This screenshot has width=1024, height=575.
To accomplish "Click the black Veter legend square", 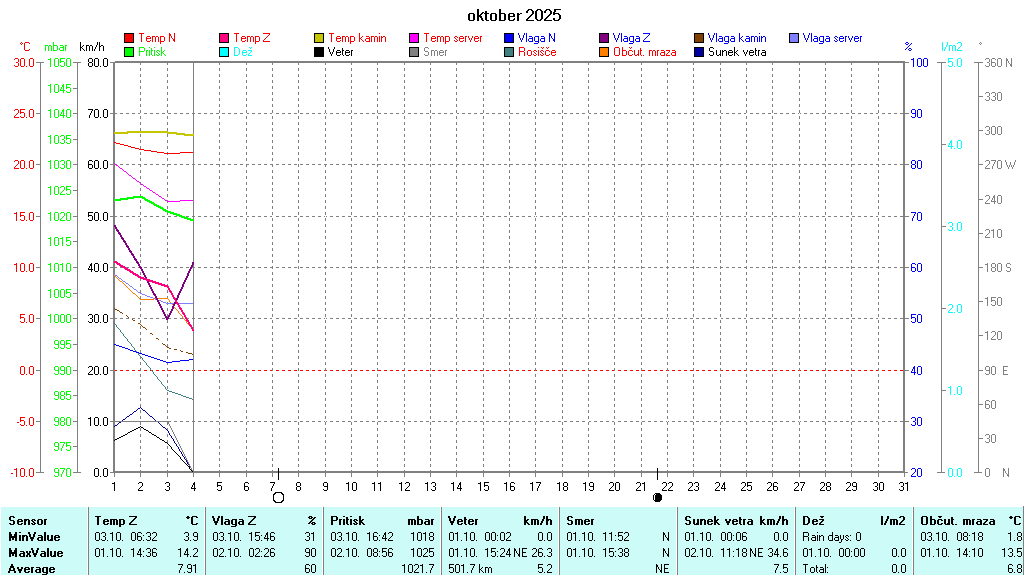I will [319, 51].
